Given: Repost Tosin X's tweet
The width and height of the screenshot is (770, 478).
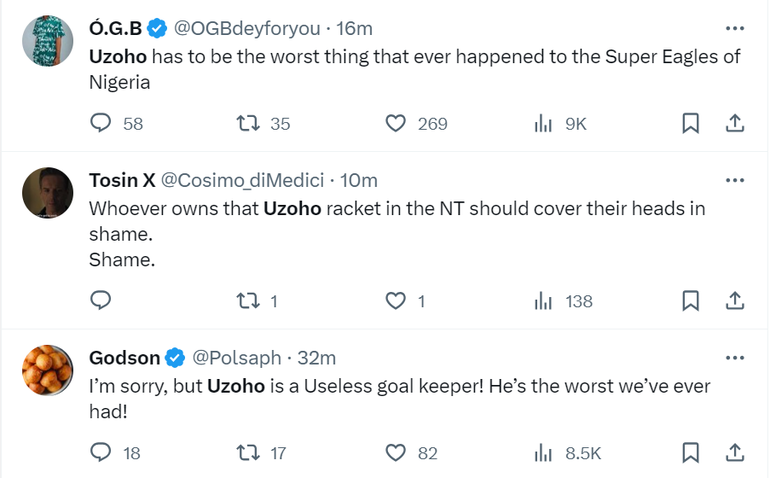Looking at the screenshot, I should point(247,300).
